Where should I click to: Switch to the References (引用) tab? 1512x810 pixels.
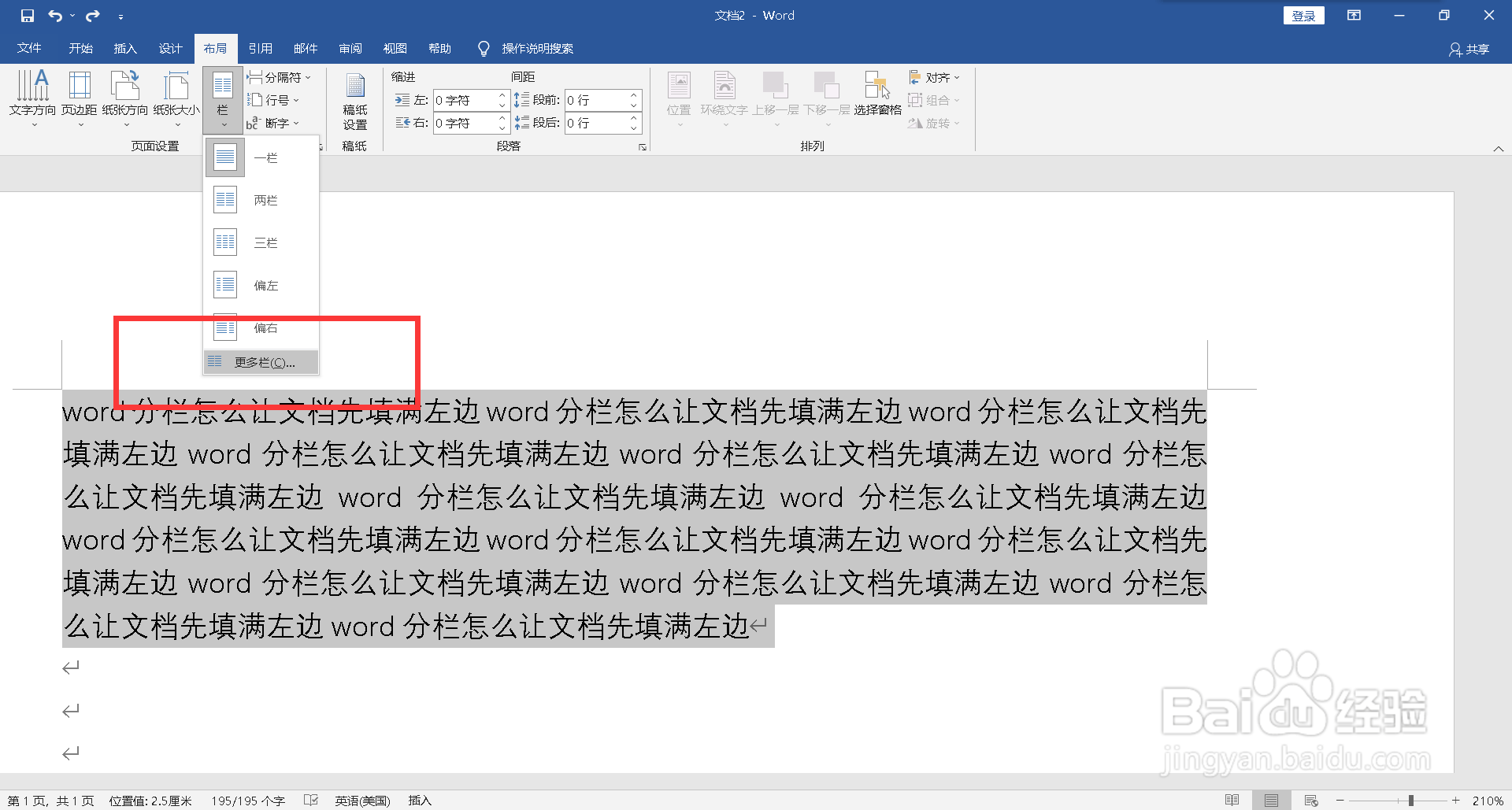pos(260,48)
